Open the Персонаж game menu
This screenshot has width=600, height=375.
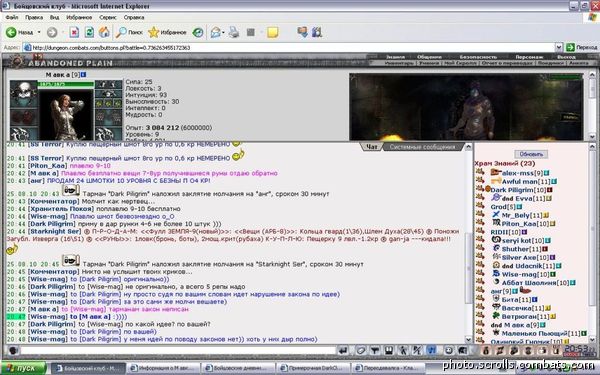point(529,57)
